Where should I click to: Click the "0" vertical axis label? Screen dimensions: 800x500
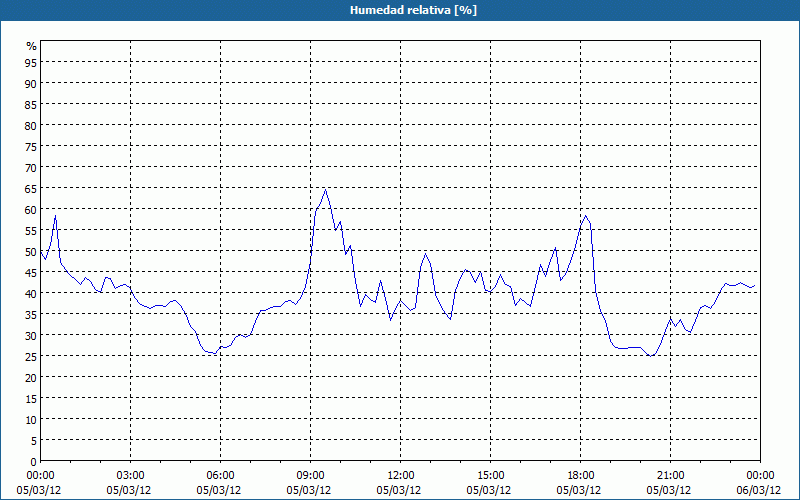point(34,462)
